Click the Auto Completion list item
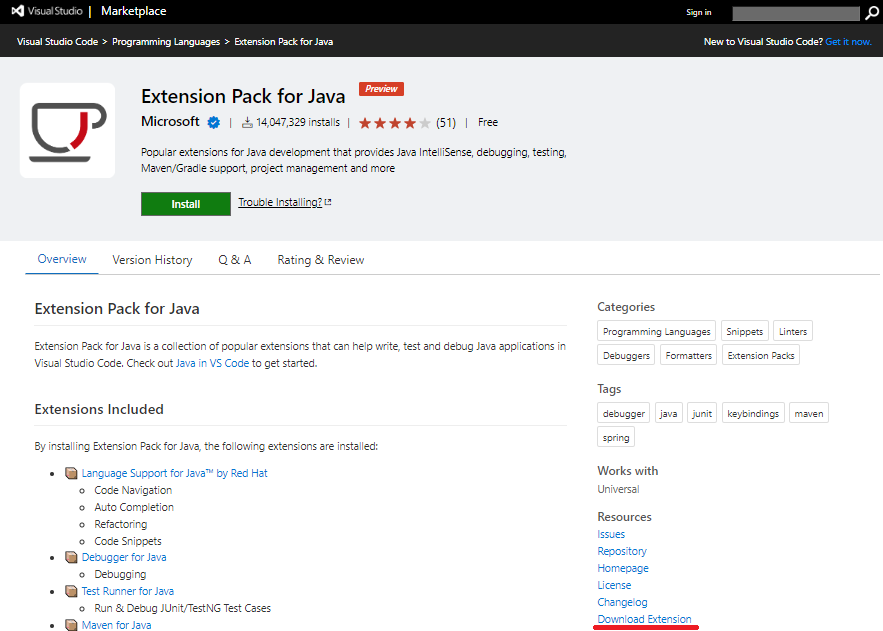 coord(134,507)
